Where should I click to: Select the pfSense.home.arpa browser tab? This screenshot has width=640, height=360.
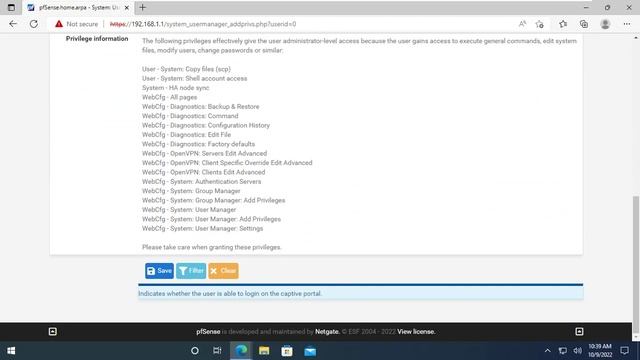78,7
